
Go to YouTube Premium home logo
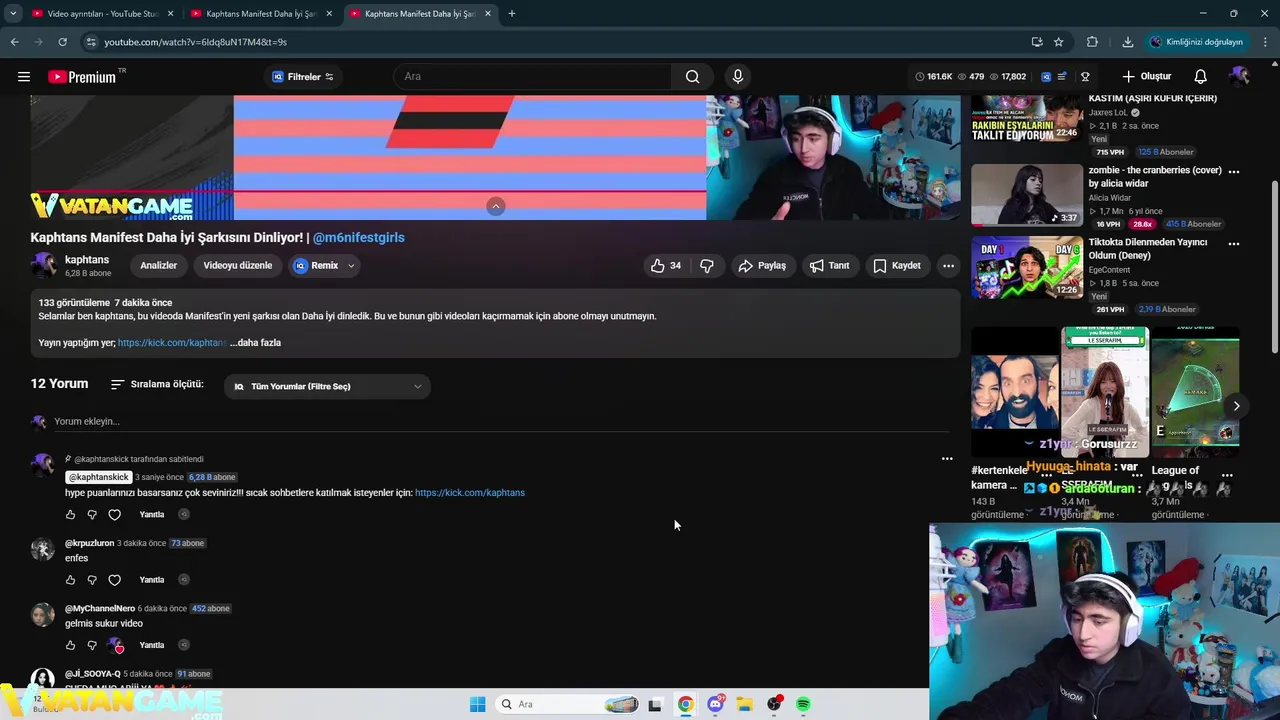click(x=83, y=77)
